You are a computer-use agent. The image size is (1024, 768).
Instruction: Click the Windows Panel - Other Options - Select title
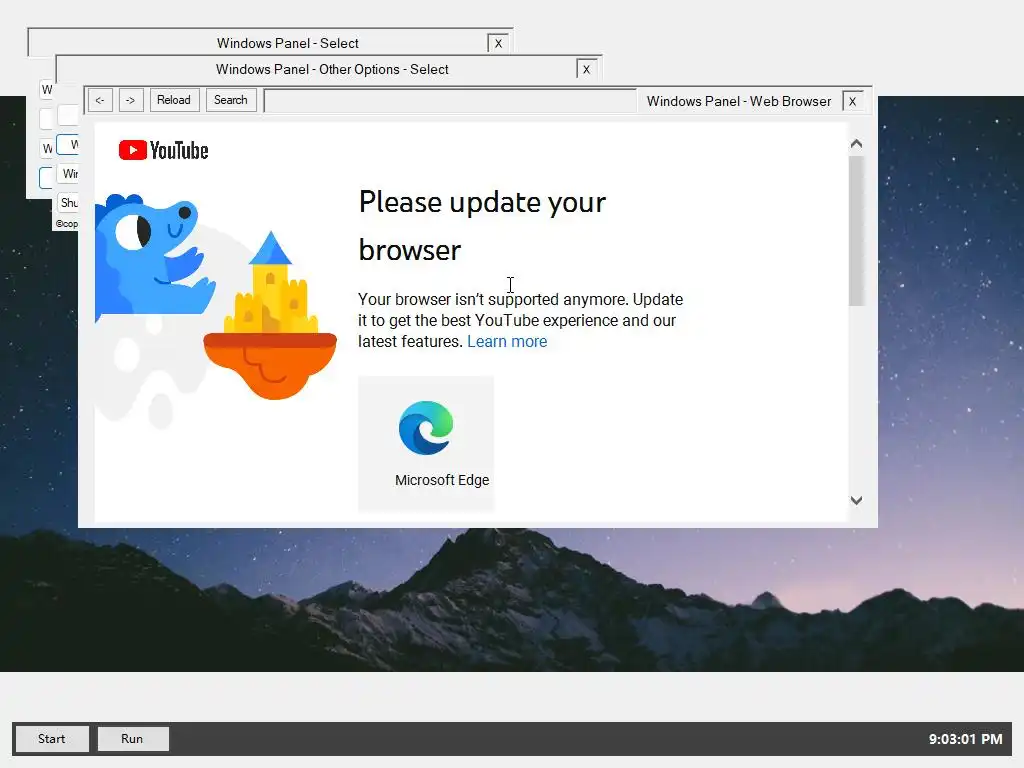point(332,69)
